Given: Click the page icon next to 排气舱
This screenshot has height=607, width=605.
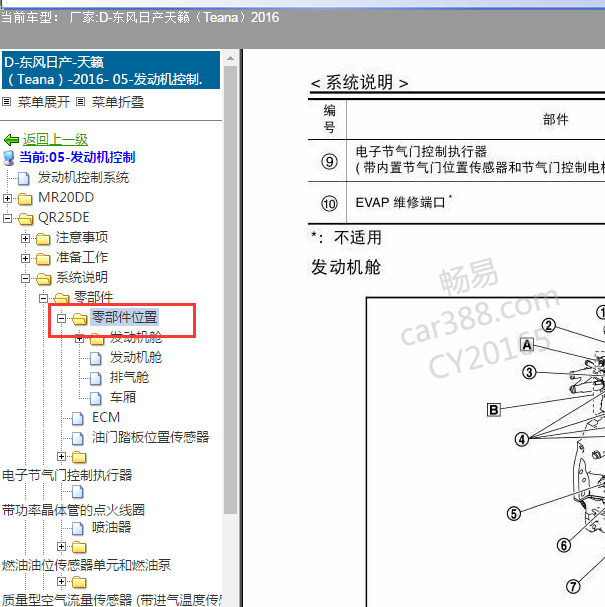Looking at the screenshot, I should pyautogui.click(x=96, y=378).
